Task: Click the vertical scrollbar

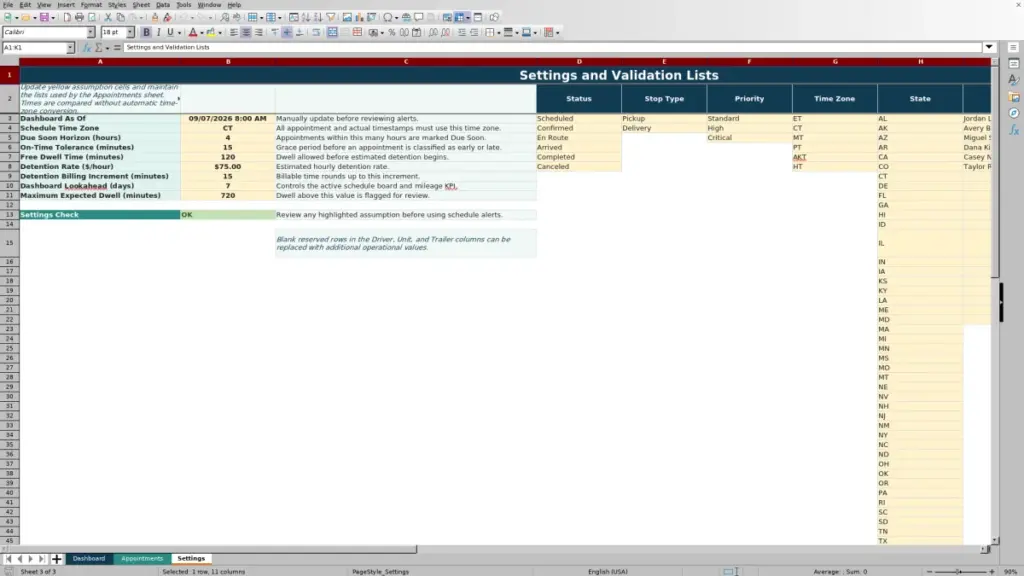Action: 995,300
